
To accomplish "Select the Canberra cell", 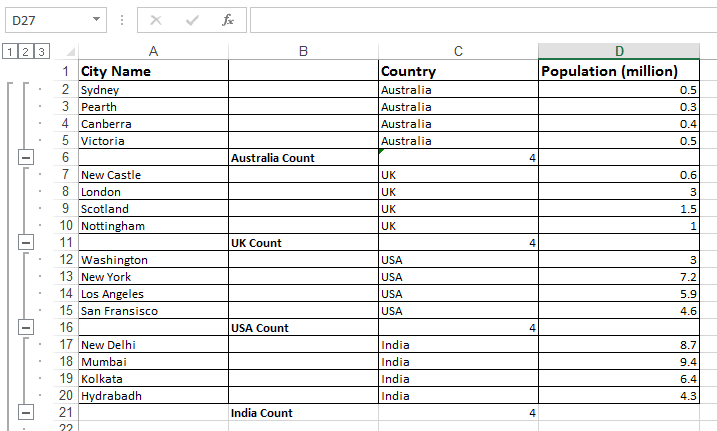I will click(154, 123).
